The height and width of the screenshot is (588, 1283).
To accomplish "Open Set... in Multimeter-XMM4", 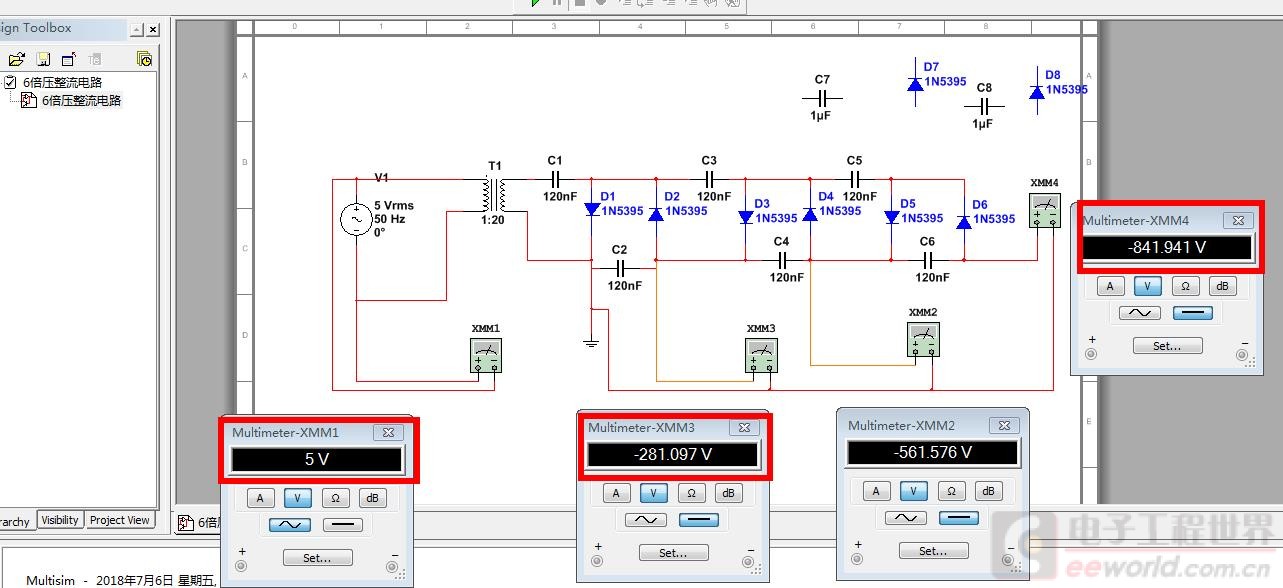I will 1166,346.
